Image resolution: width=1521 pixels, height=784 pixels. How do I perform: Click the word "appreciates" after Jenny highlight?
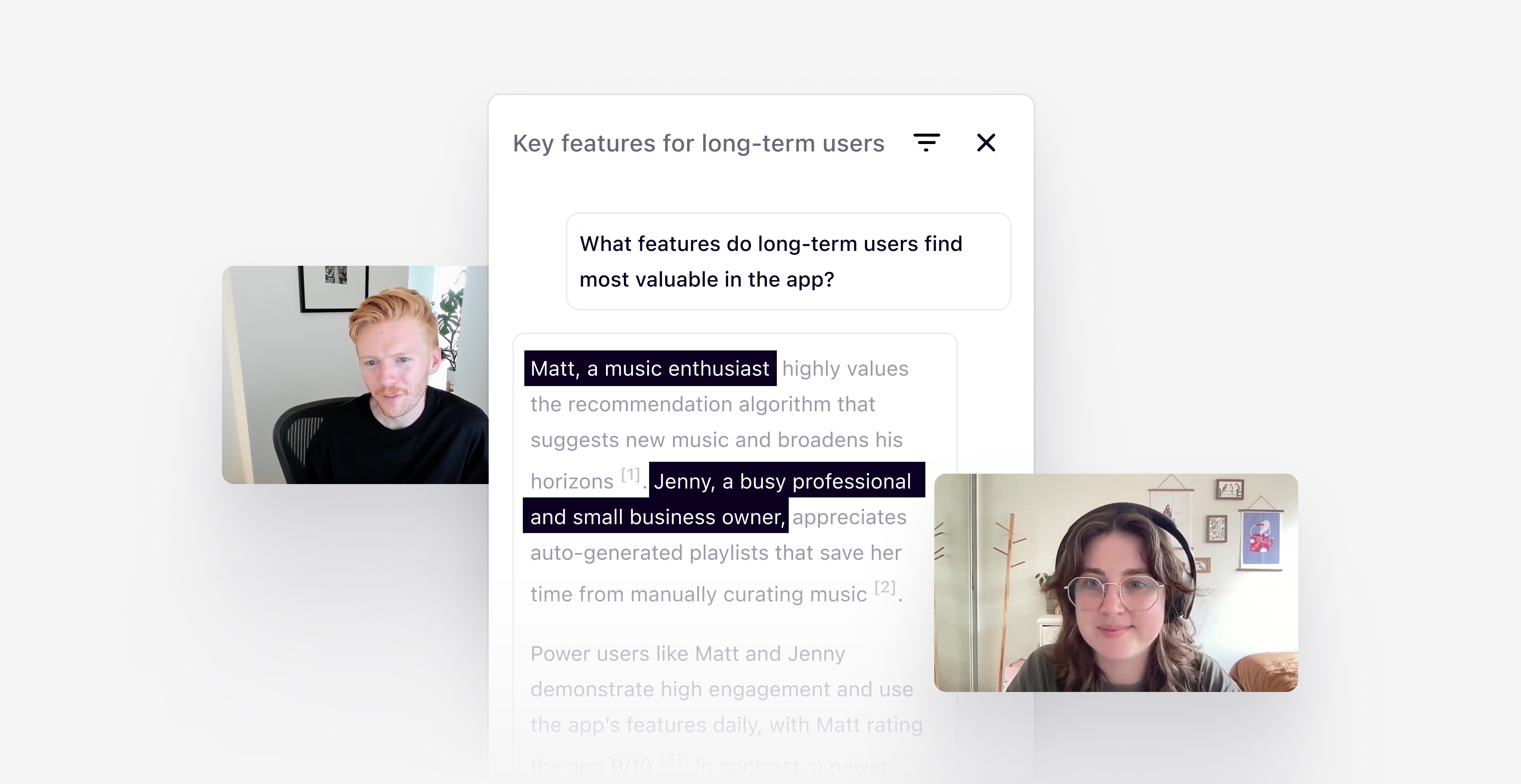click(x=850, y=516)
